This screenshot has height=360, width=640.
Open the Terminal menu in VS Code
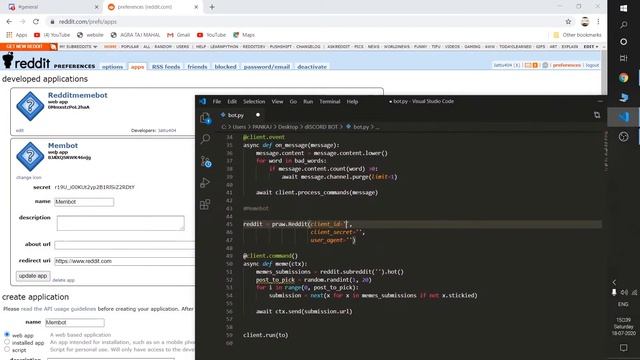pos(329,101)
